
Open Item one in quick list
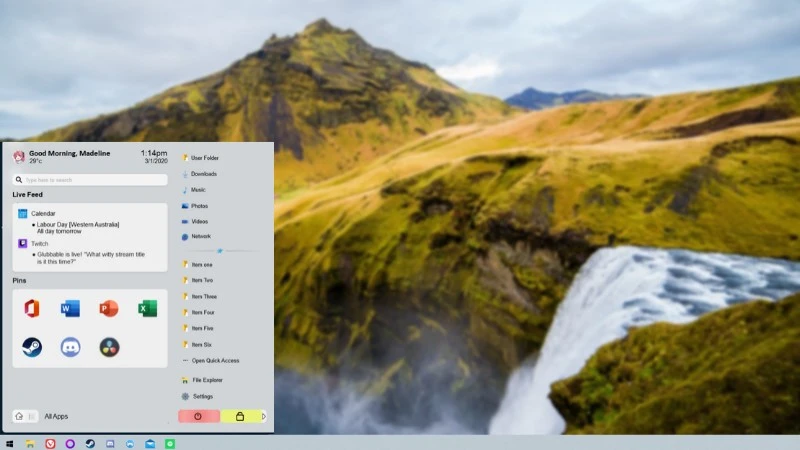[x=197, y=264]
